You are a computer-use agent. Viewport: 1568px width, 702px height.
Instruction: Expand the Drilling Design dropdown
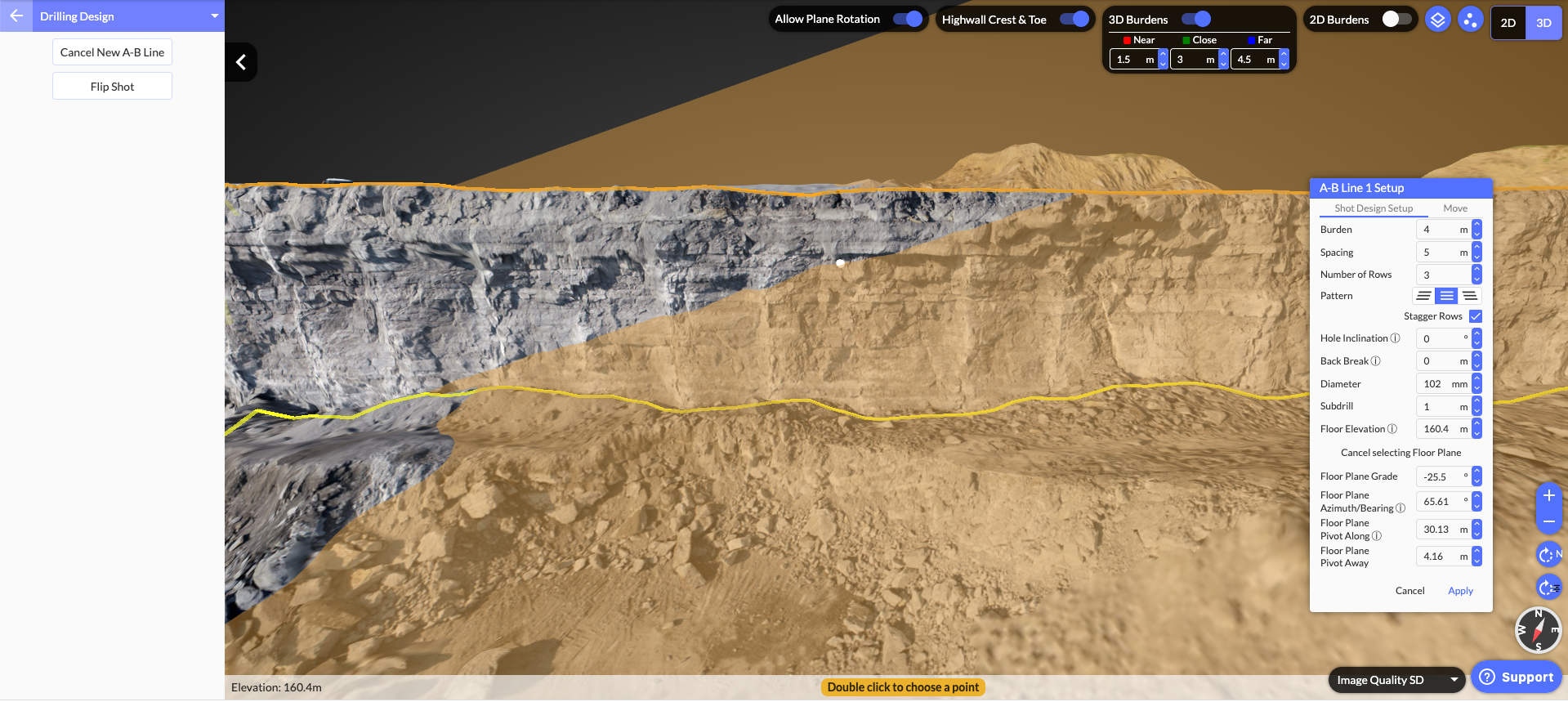tap(214, 16)
